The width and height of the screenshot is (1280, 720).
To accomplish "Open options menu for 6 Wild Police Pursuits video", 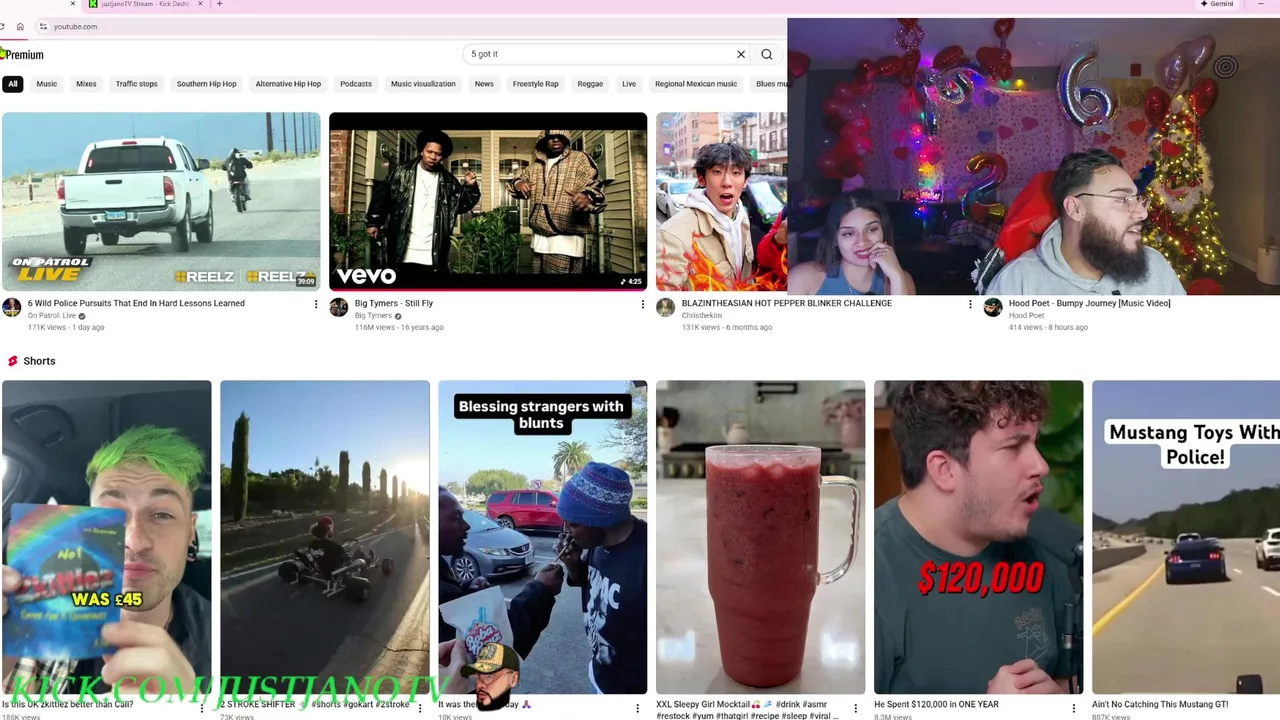I will (316, 304).
